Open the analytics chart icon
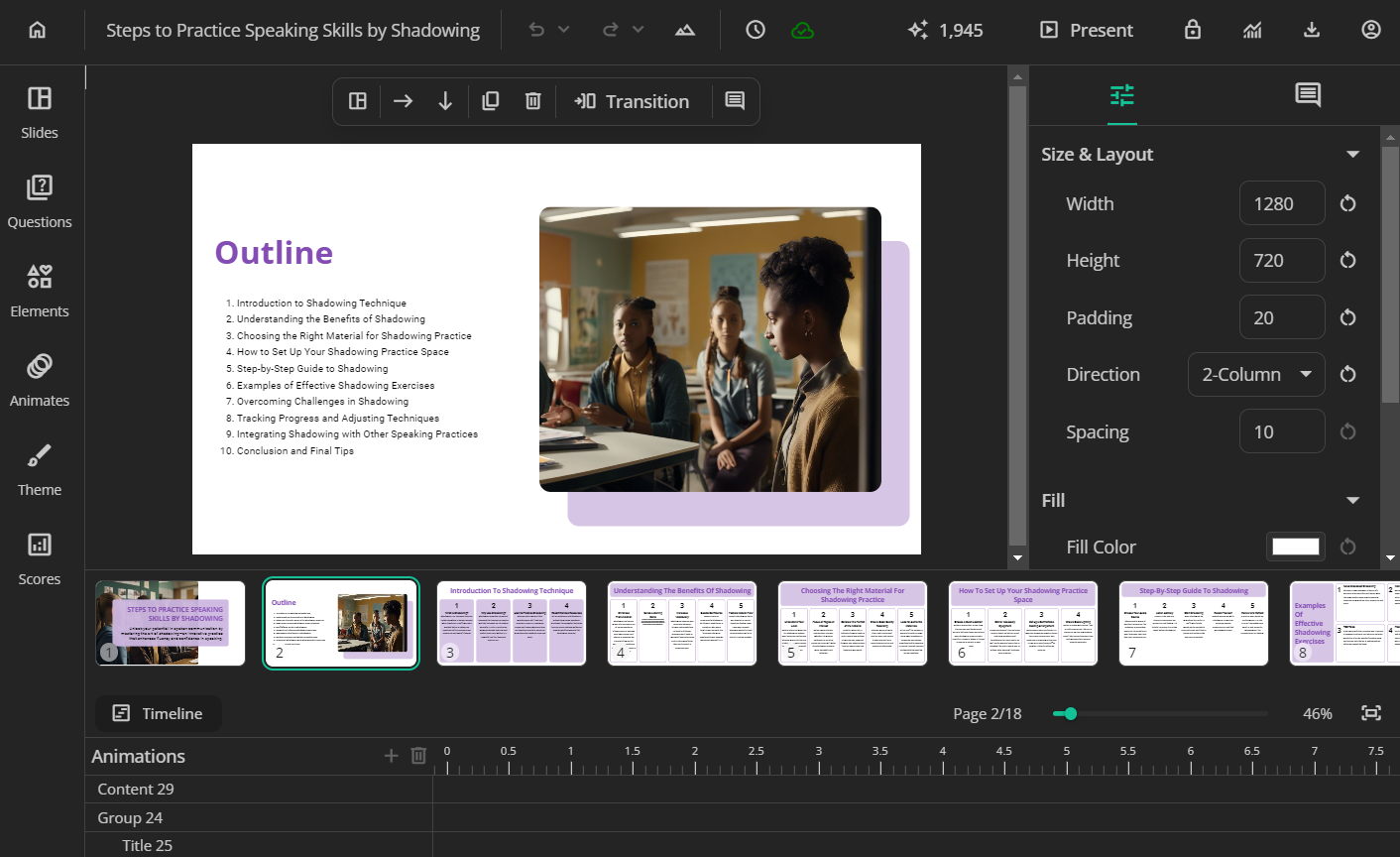This screenshot has width=1400, height=857. 1252,30
